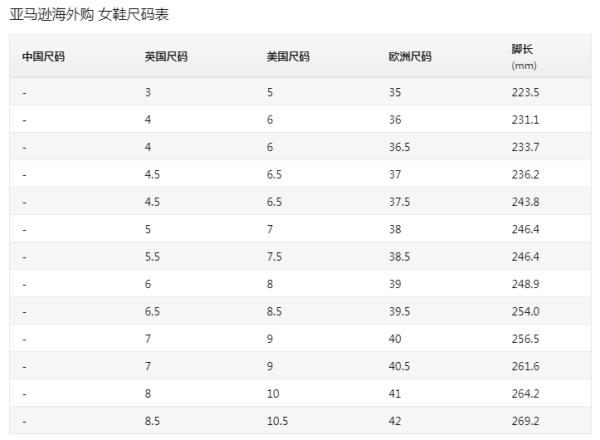Select foot length value 223.5
This screenshot has width=600, height=440.
coord(525,92)
